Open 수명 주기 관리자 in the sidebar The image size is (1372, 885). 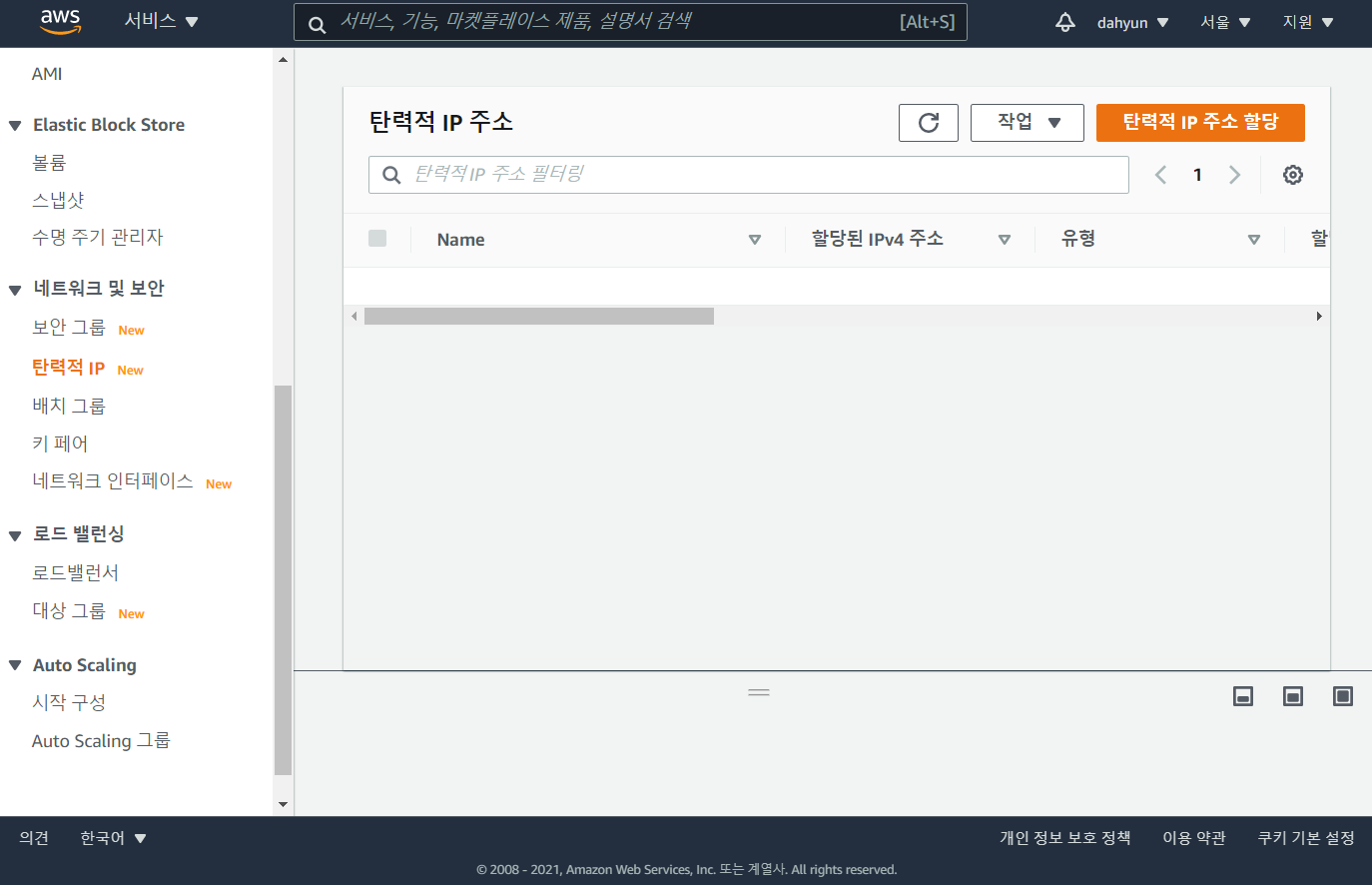tap(97, 237)
